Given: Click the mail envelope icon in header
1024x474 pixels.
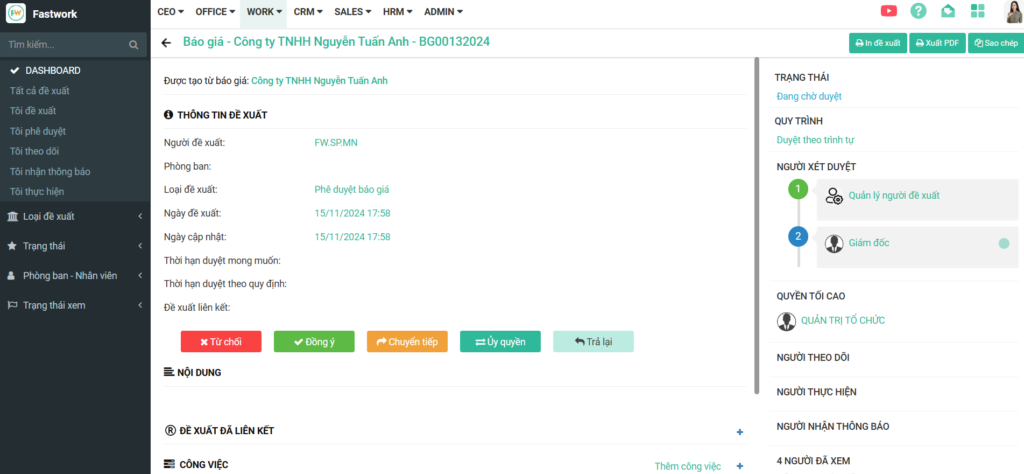Looking at the screenshot, I should point(948,11).
